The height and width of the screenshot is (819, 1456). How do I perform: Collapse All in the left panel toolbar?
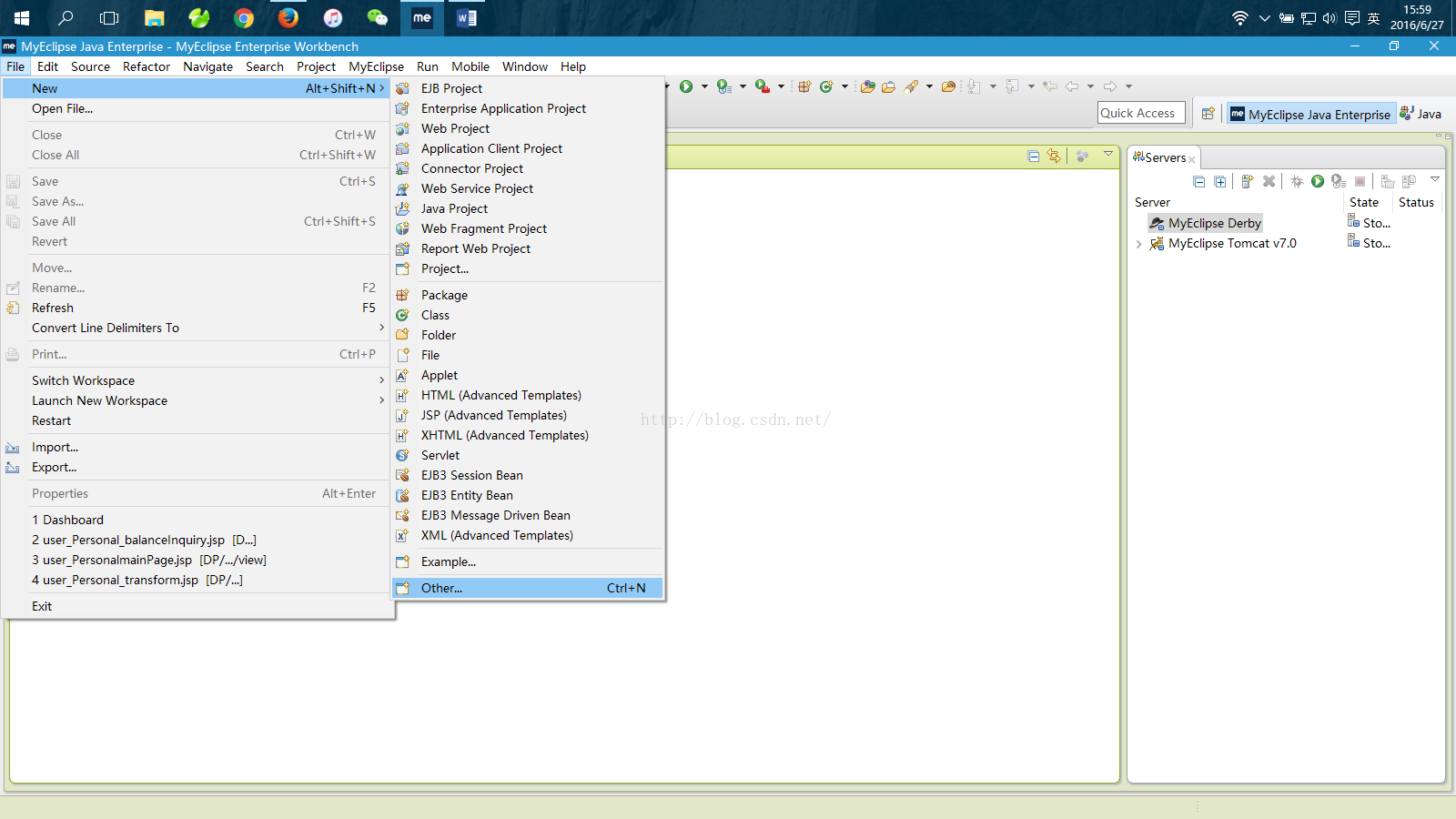1034,156
